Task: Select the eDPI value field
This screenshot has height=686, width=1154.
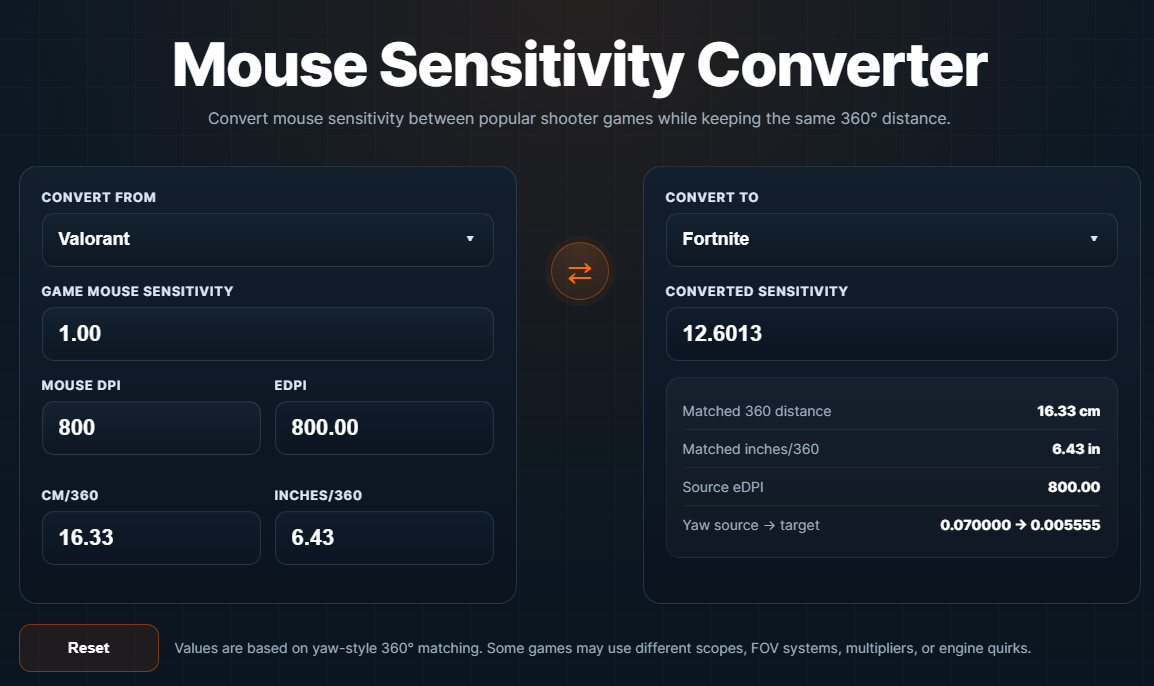Action: point(384,428)
